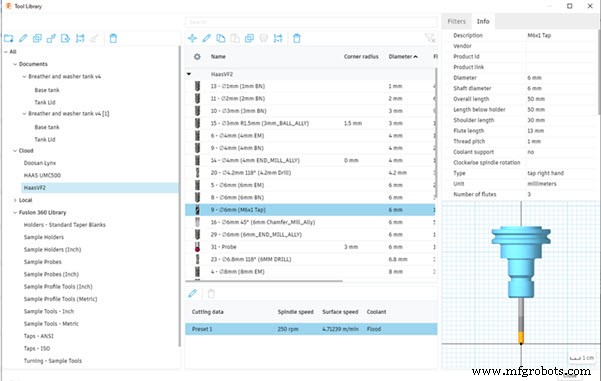Click the new tool plus icon
Viewport: 601px width, 381px height.
tap(192, 38)
